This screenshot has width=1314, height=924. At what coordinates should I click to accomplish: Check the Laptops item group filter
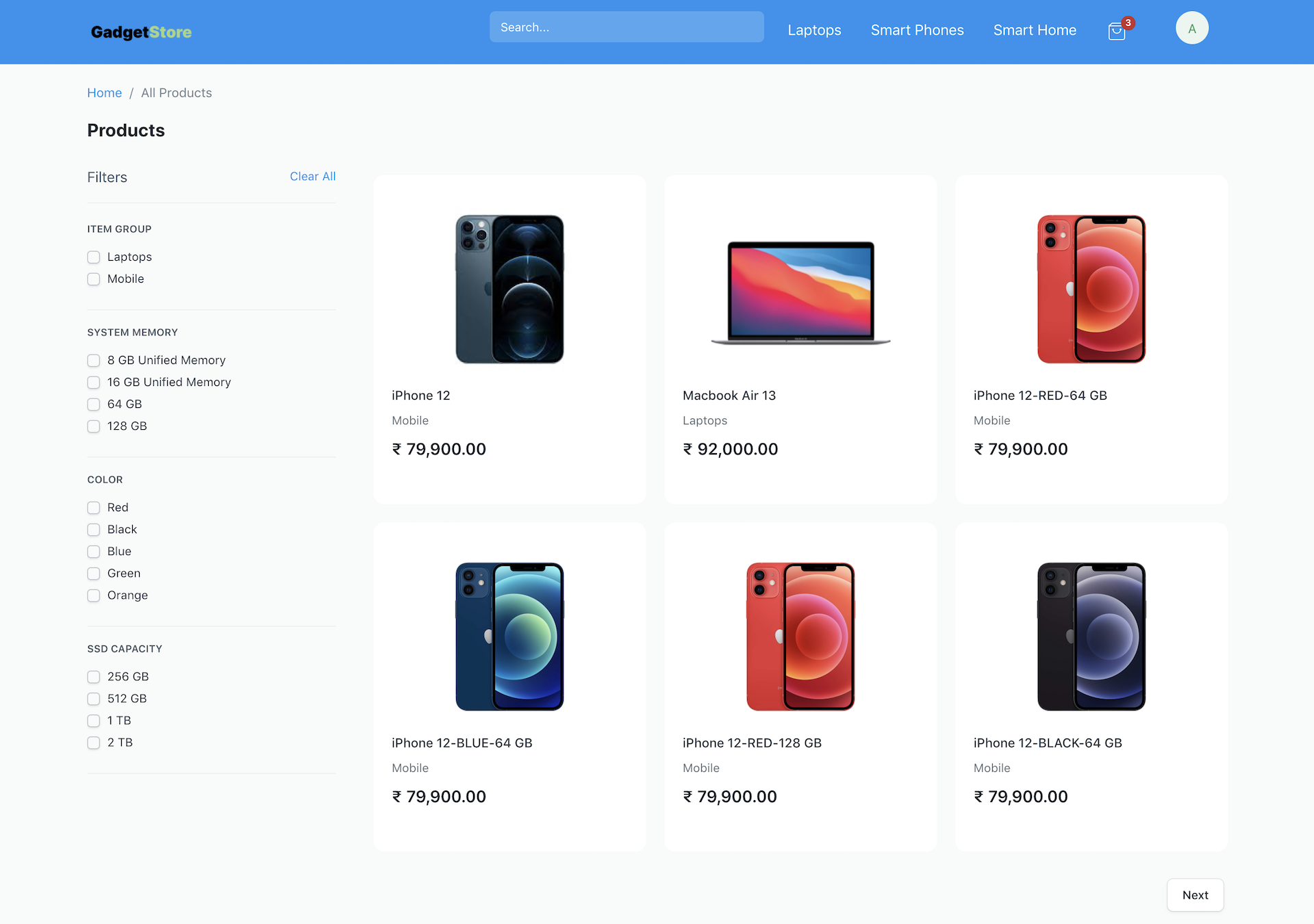coord(94,257)
